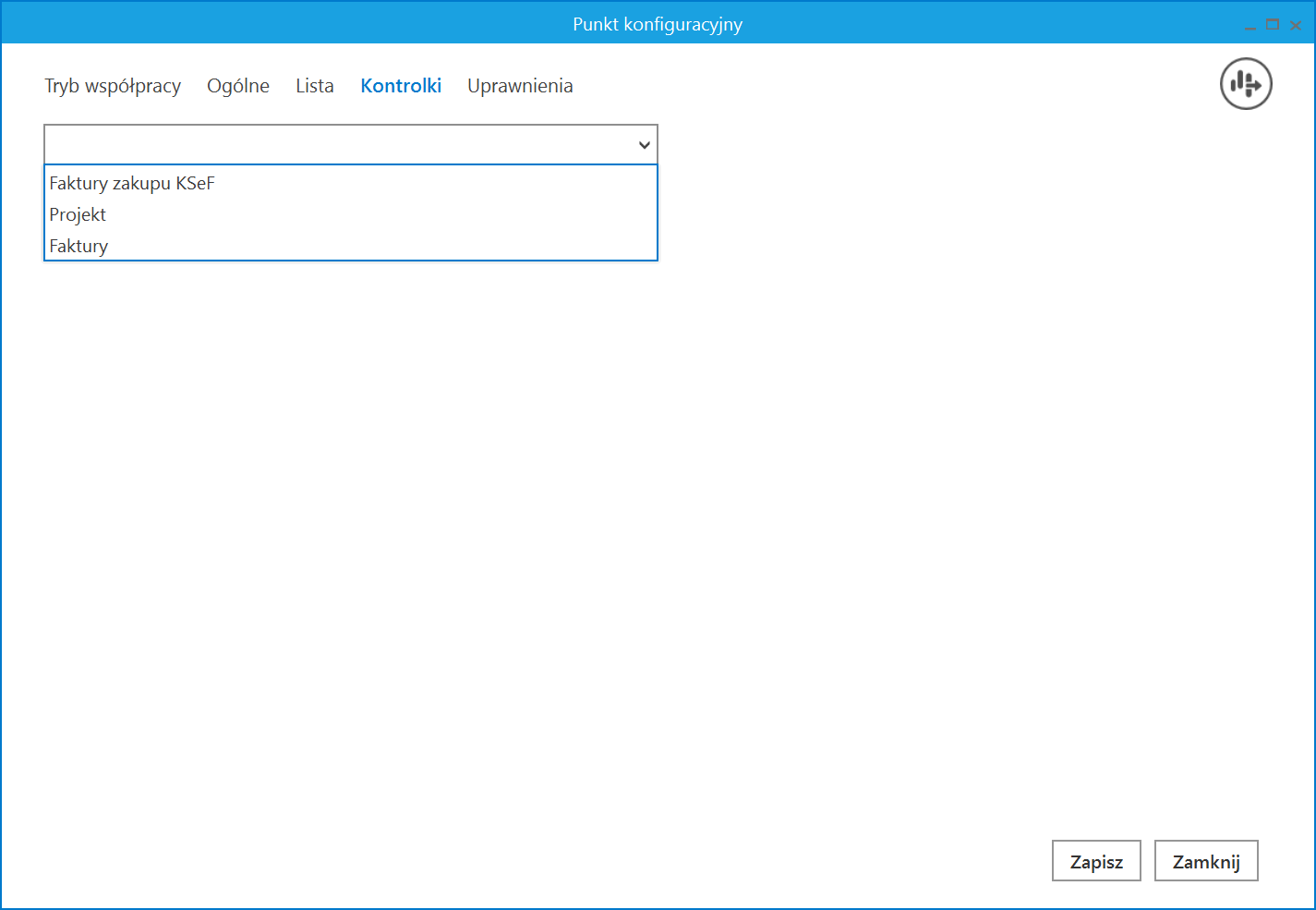Viewport: 1316px width, 910px height.
Task: Open the 'Uprawnienia' tab
Action: tap(520, 86)
